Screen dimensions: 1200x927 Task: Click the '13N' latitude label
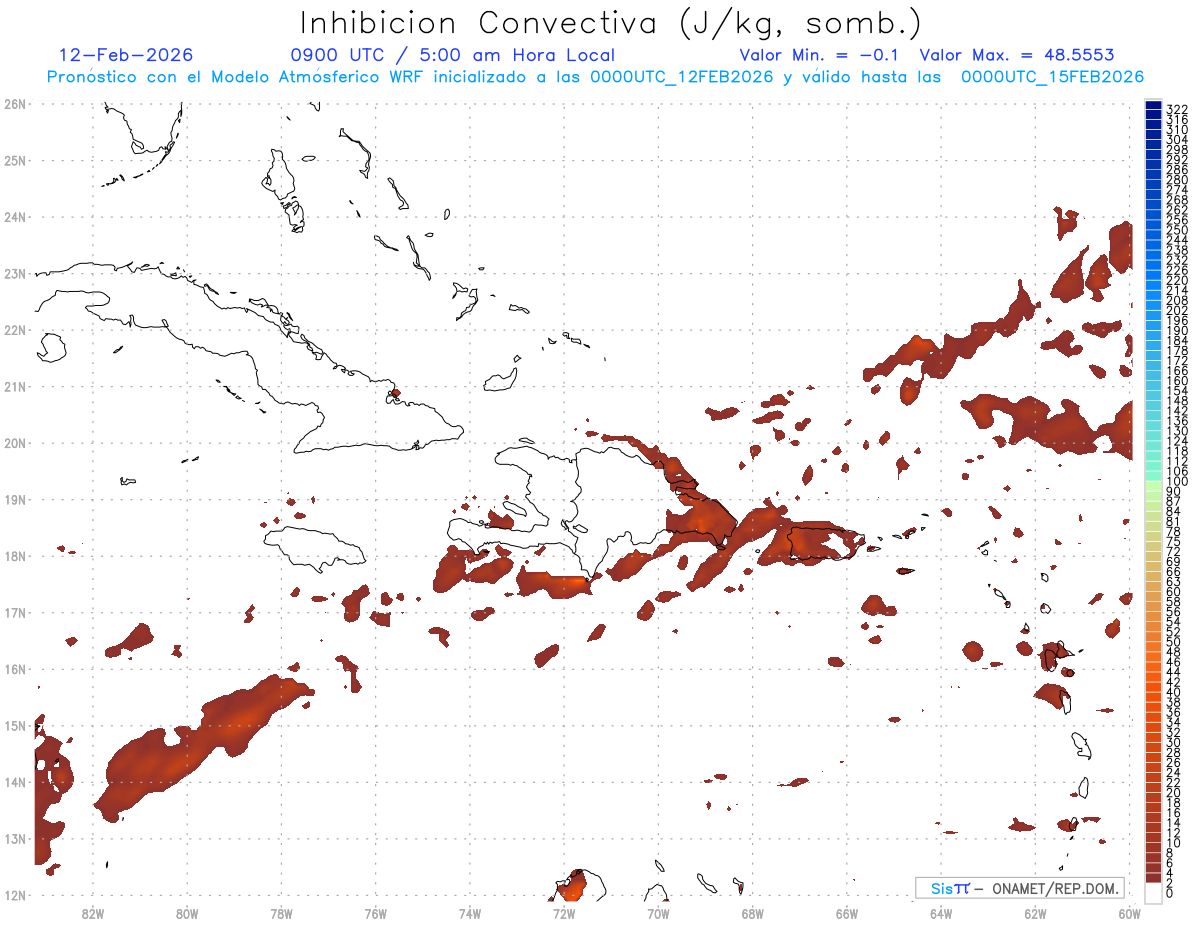point(15,838)
